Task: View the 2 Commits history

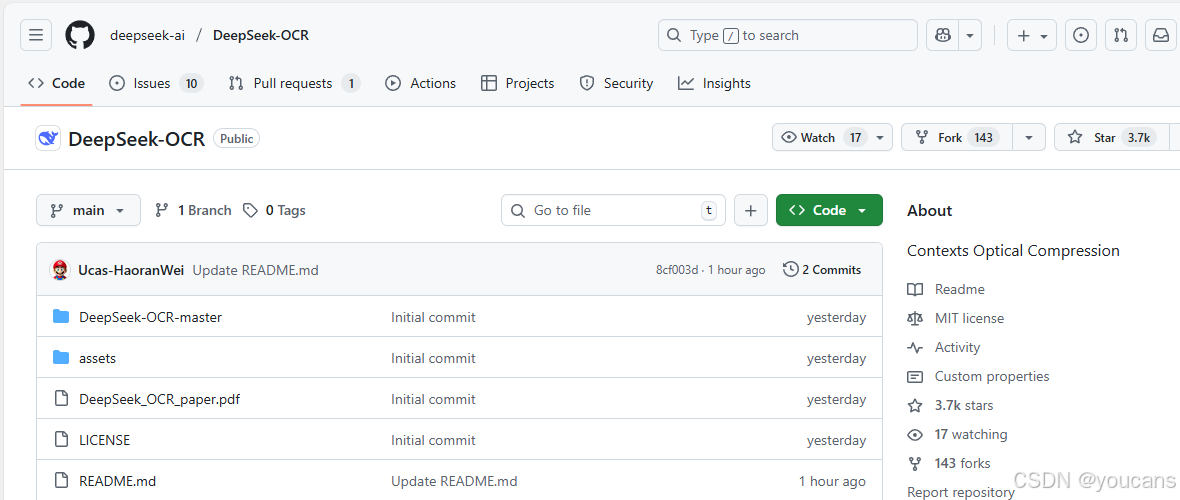Action: coord(822,270)
